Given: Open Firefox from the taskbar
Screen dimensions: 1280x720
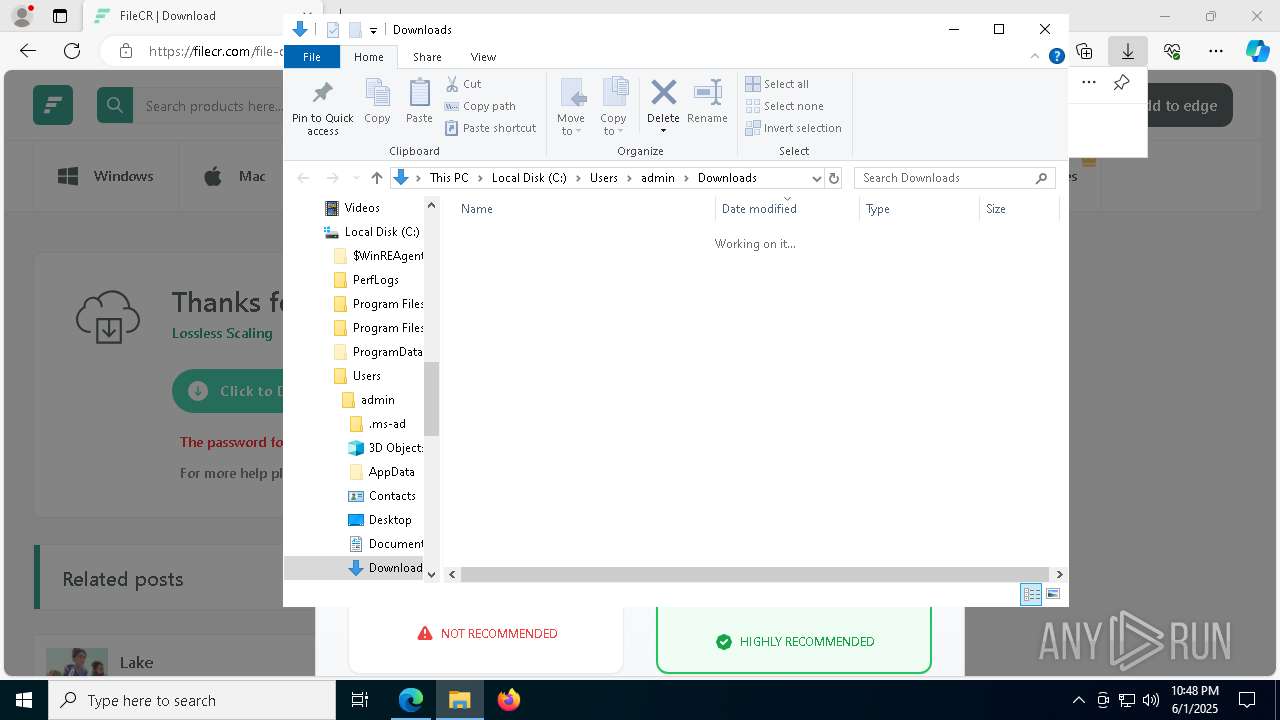Looking at the screenshot, I should click(x=509, y=700).
